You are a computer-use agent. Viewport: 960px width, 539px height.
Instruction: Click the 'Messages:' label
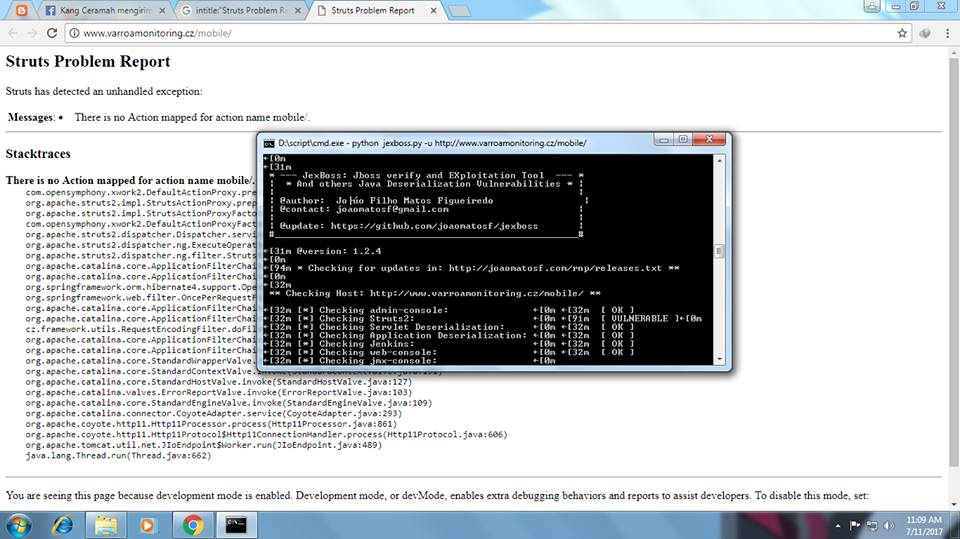click(x=31, y=117)
